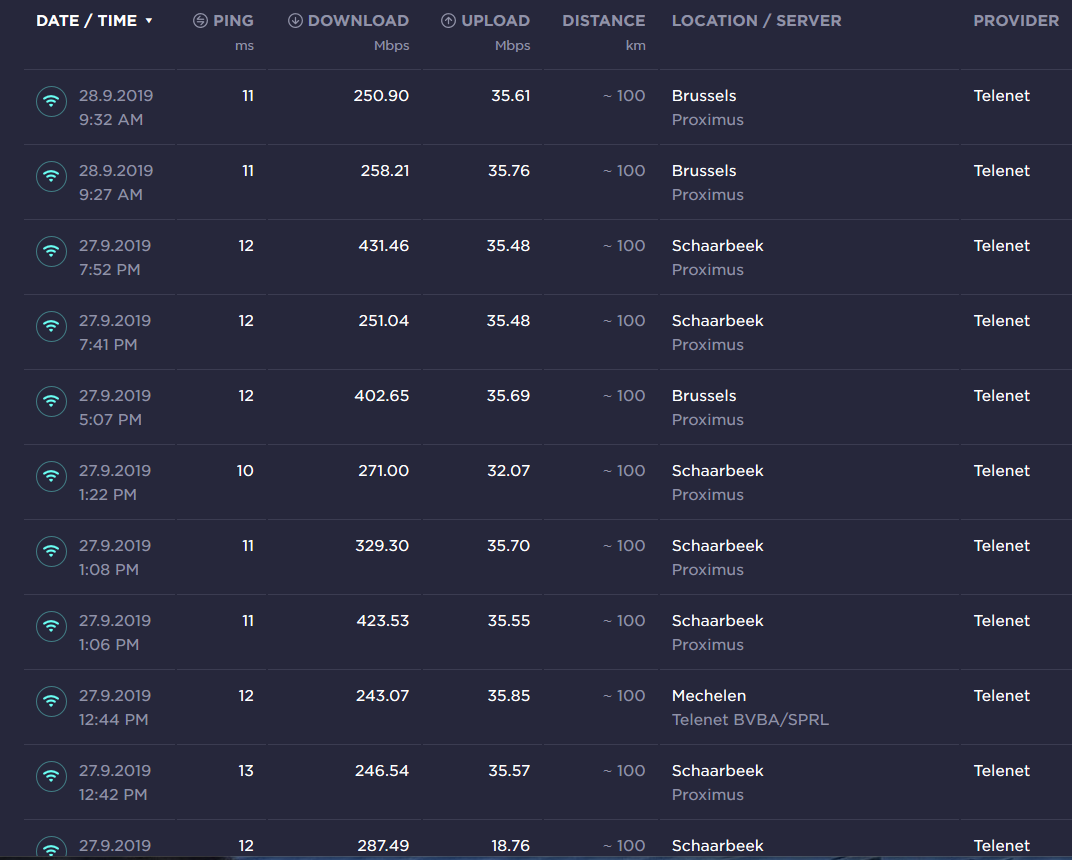Click the Wi-Fi icon for 27.9.2019 7:52 PM result
This screenshot has width=1072, height=860.
(x=51, y=251)
